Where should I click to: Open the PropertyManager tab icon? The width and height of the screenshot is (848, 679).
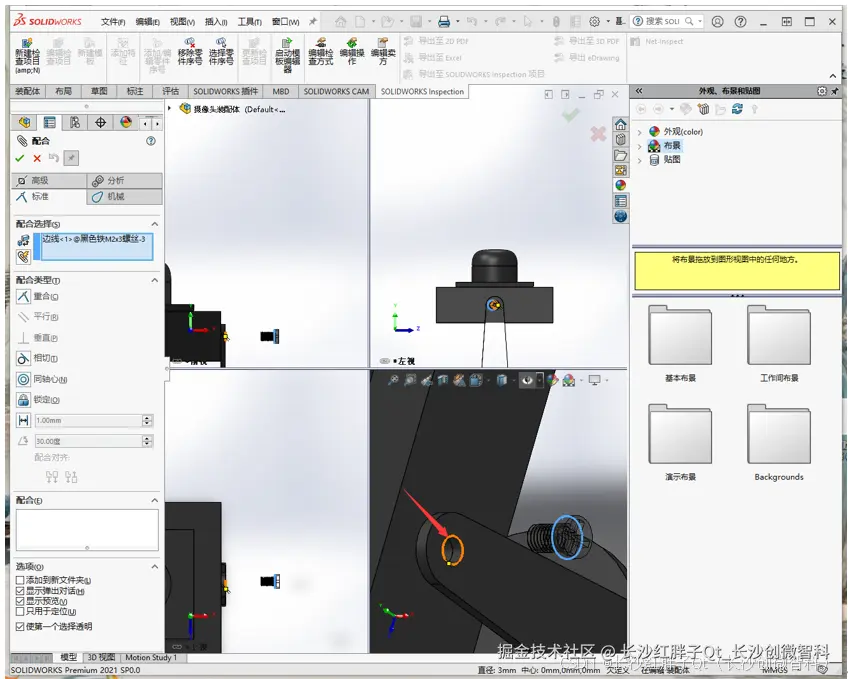[50, 123]
